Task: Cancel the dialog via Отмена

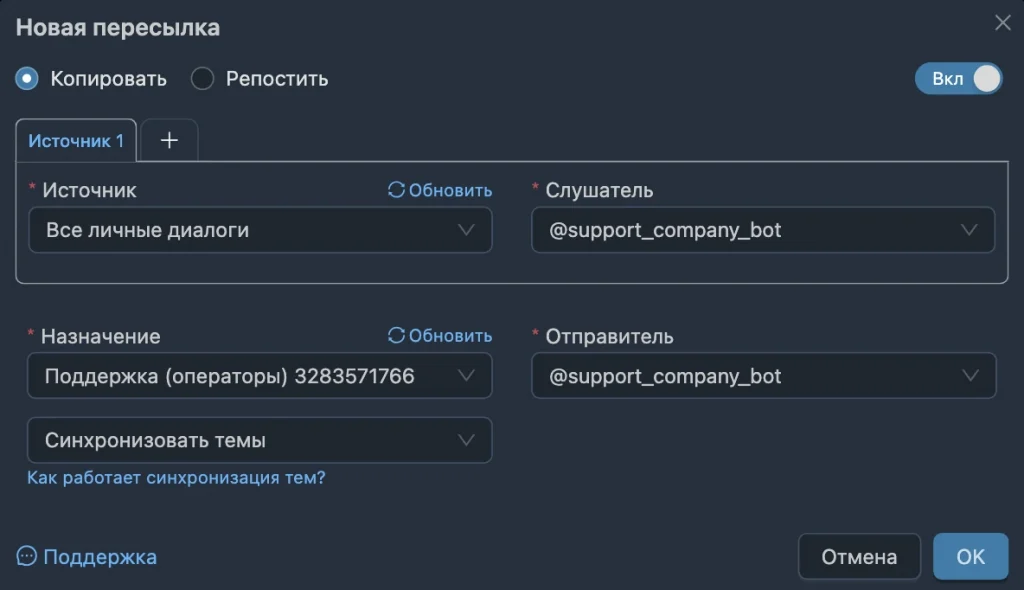Action: coord(859,557)
